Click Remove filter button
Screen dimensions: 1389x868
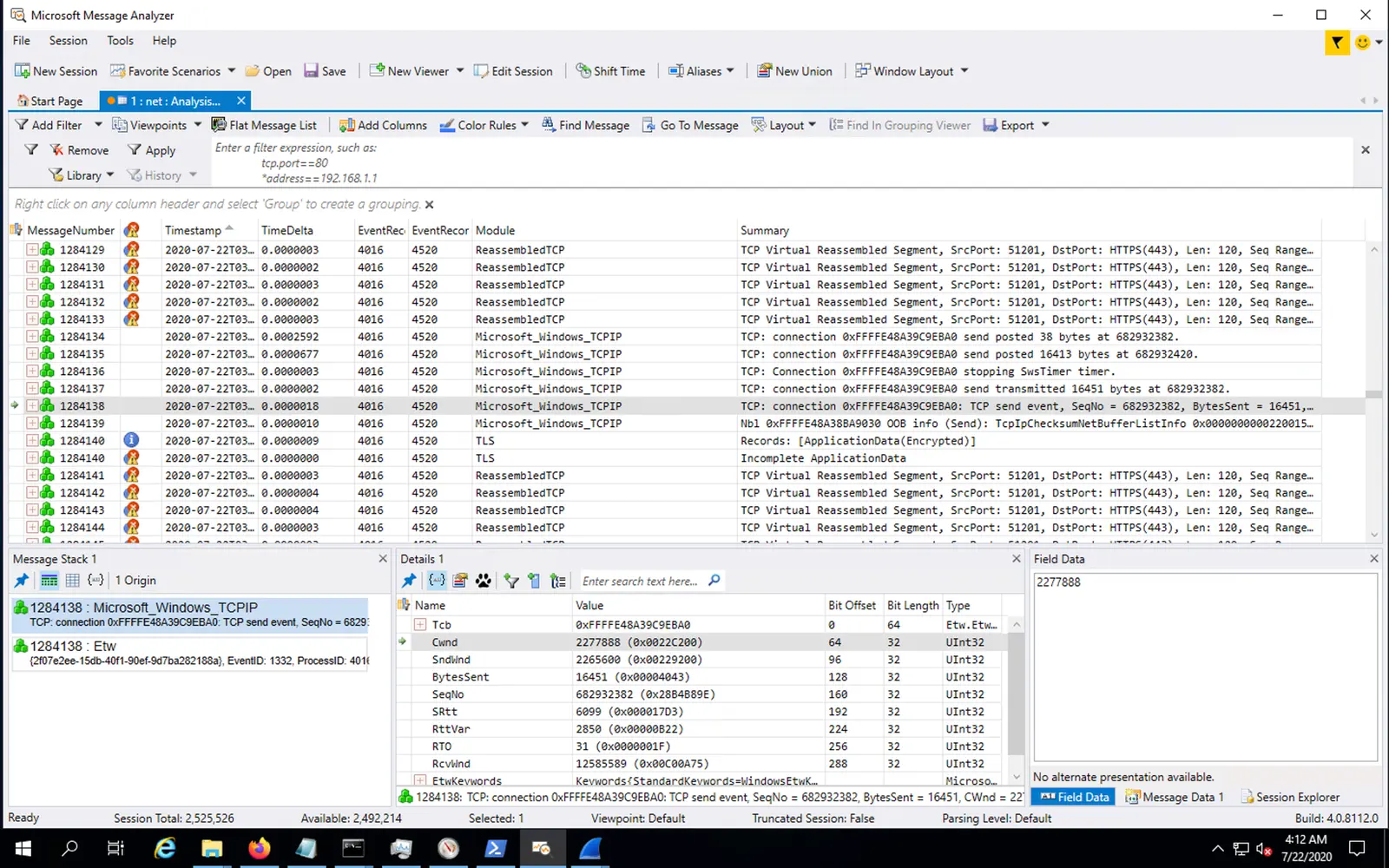[79, 150]
